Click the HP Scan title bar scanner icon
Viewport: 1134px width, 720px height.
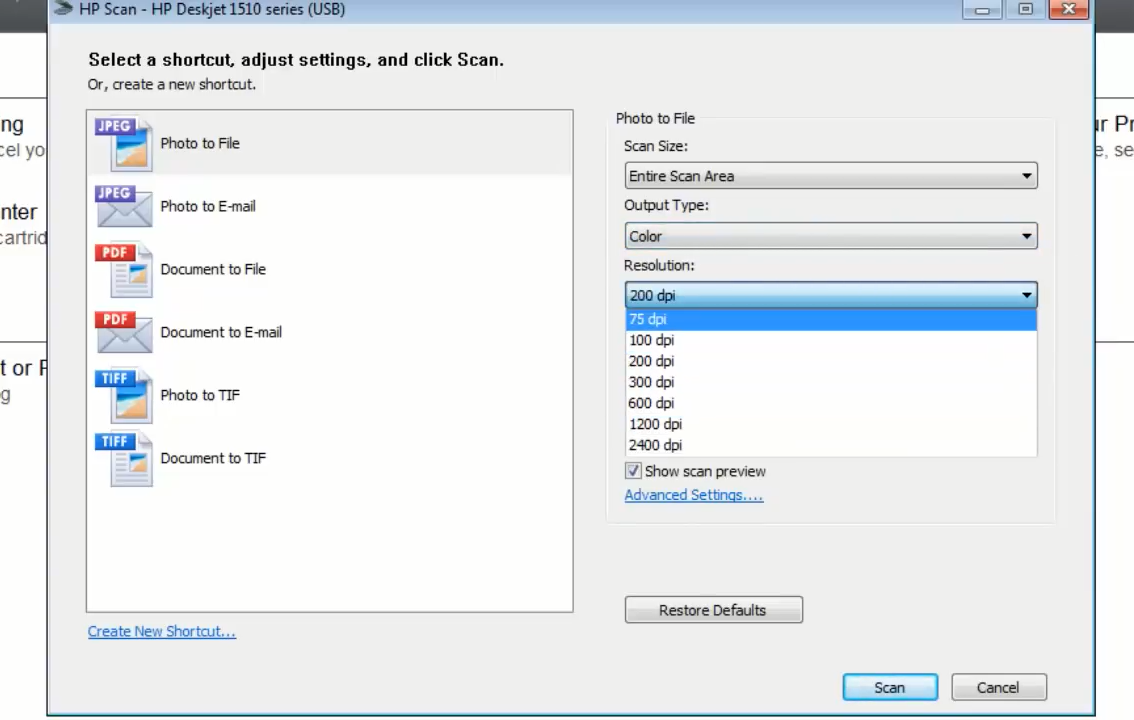coord(64,9)
